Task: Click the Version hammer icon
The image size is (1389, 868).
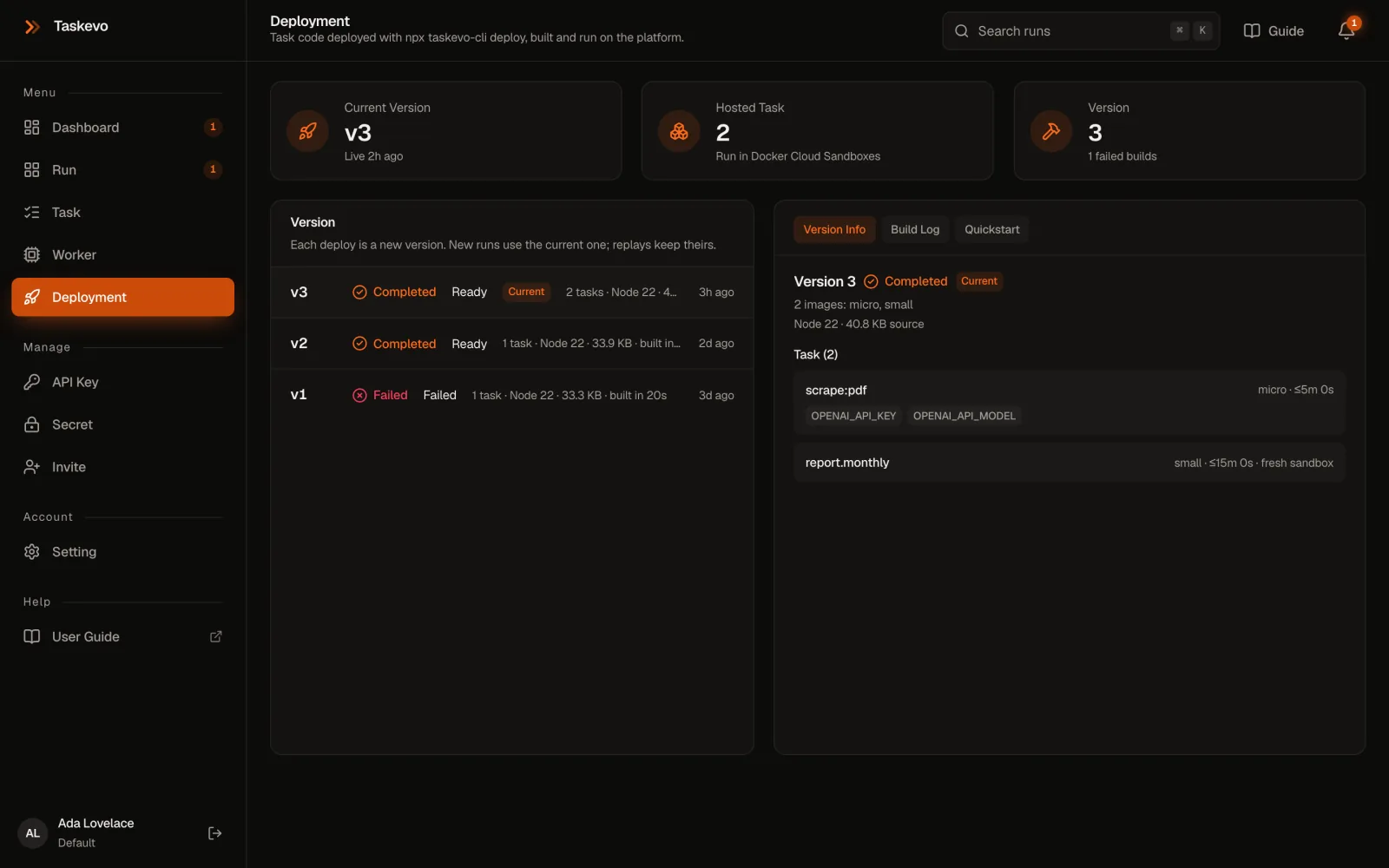Action: click(x=1051, y=131)
